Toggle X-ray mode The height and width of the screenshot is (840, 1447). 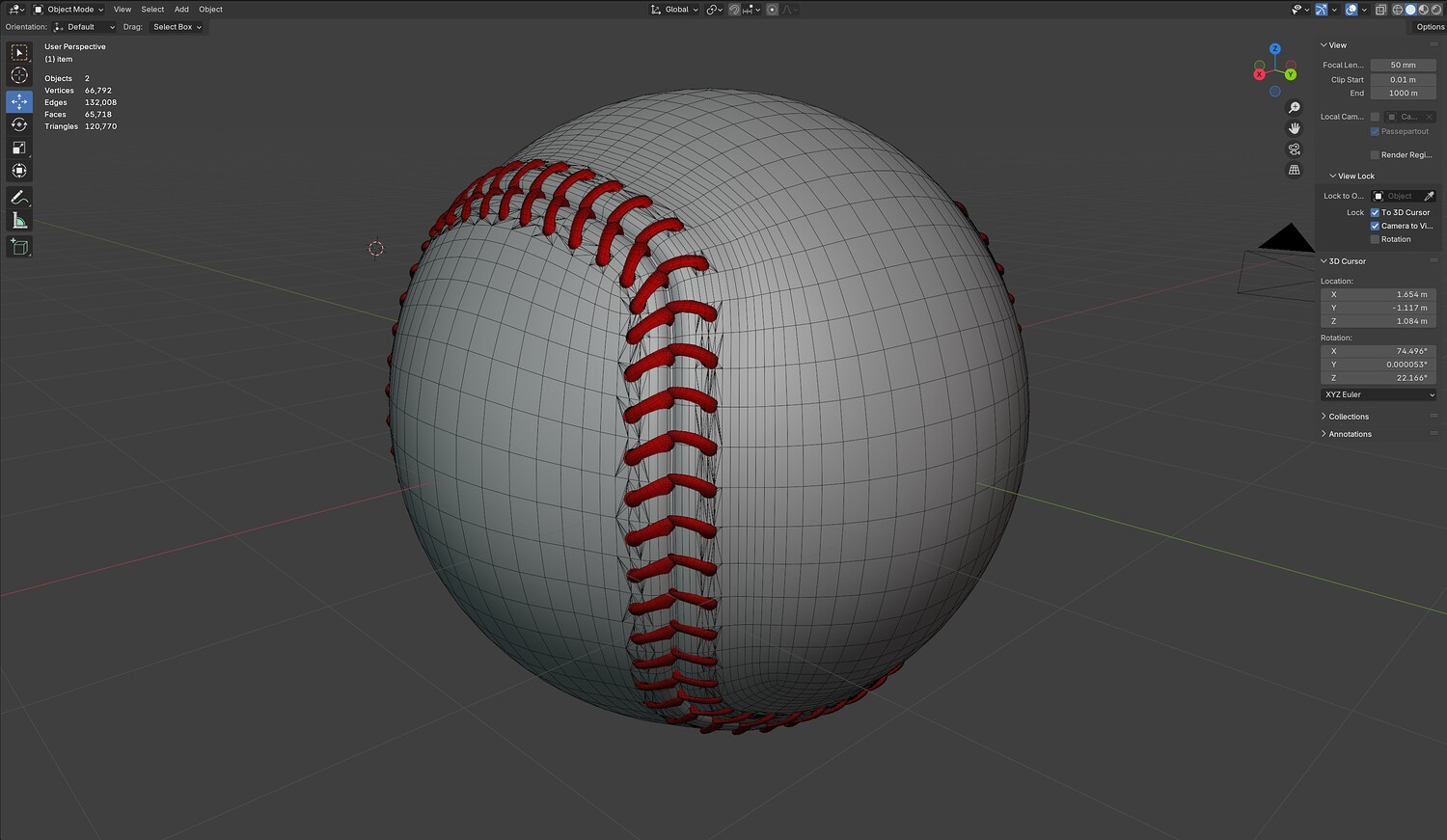pyautogui.click(x=1380, y=10)
